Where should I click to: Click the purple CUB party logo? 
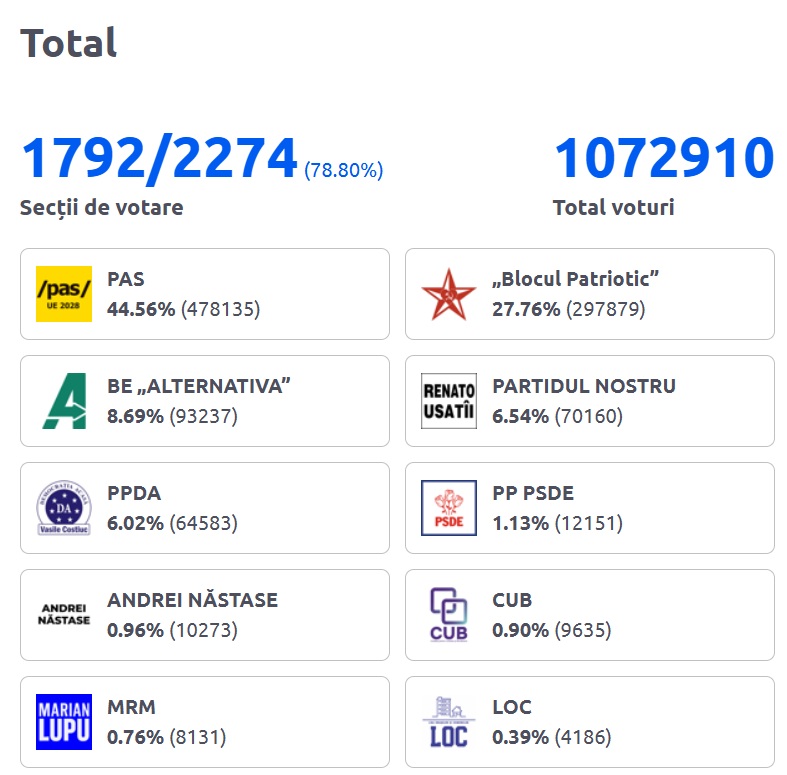448,614
